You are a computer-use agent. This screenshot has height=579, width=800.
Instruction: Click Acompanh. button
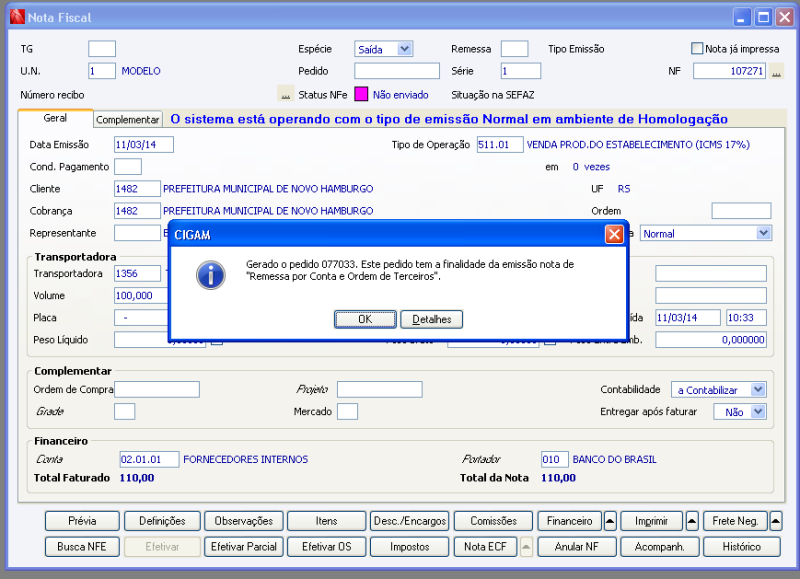pos(659,547)
